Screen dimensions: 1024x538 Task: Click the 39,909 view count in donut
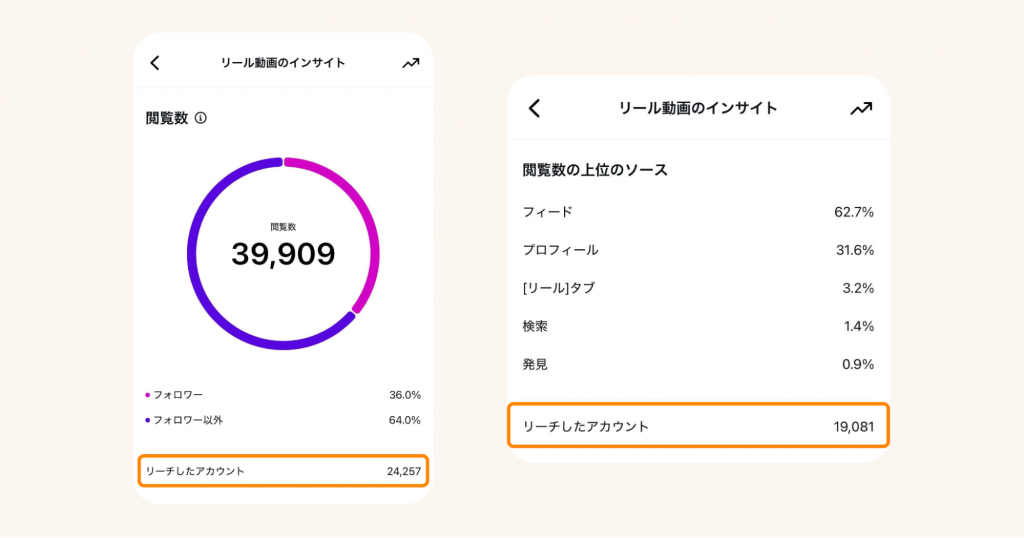(x=283, y=254)
